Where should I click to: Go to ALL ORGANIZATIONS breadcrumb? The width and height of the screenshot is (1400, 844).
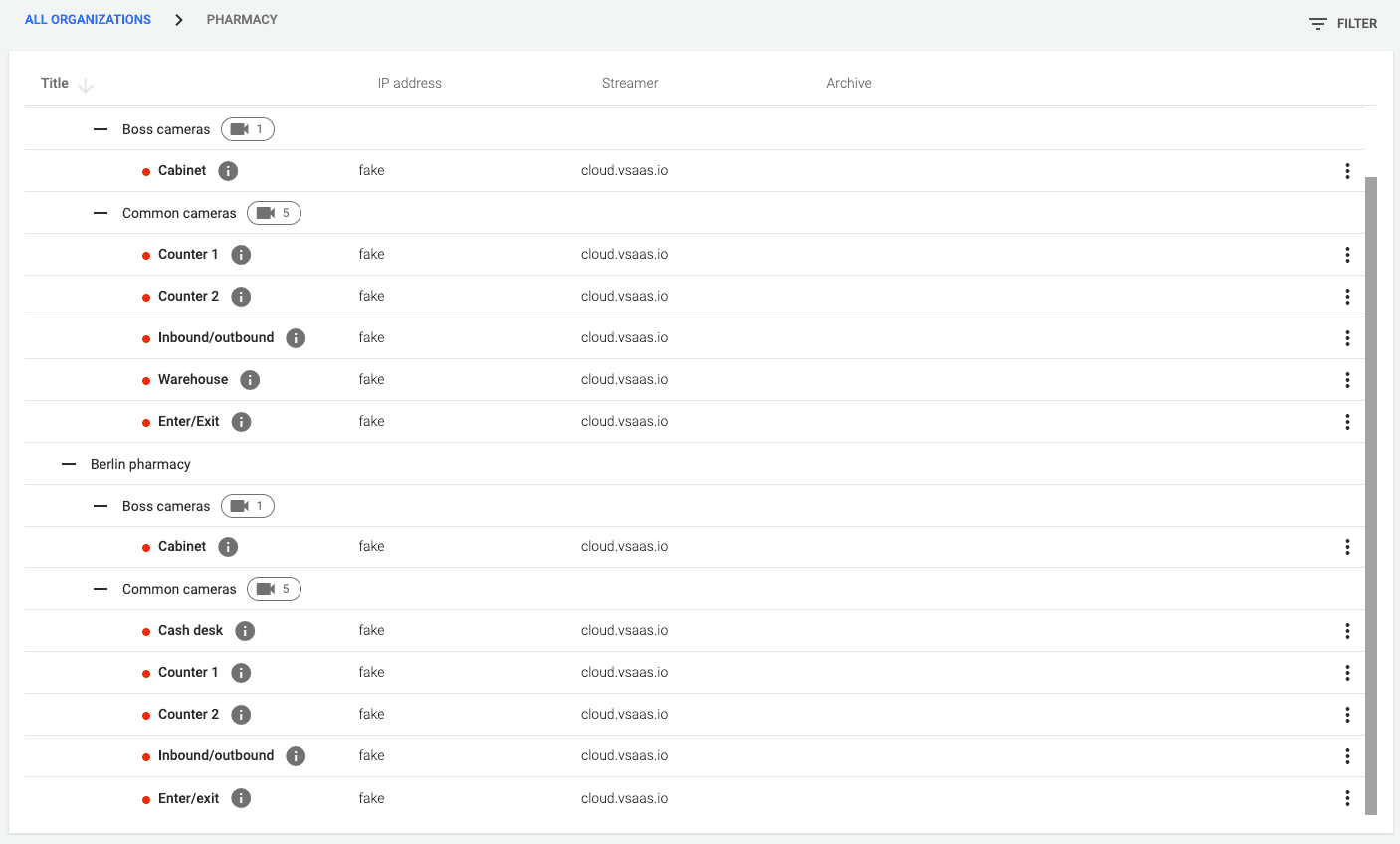click(88, 20)
